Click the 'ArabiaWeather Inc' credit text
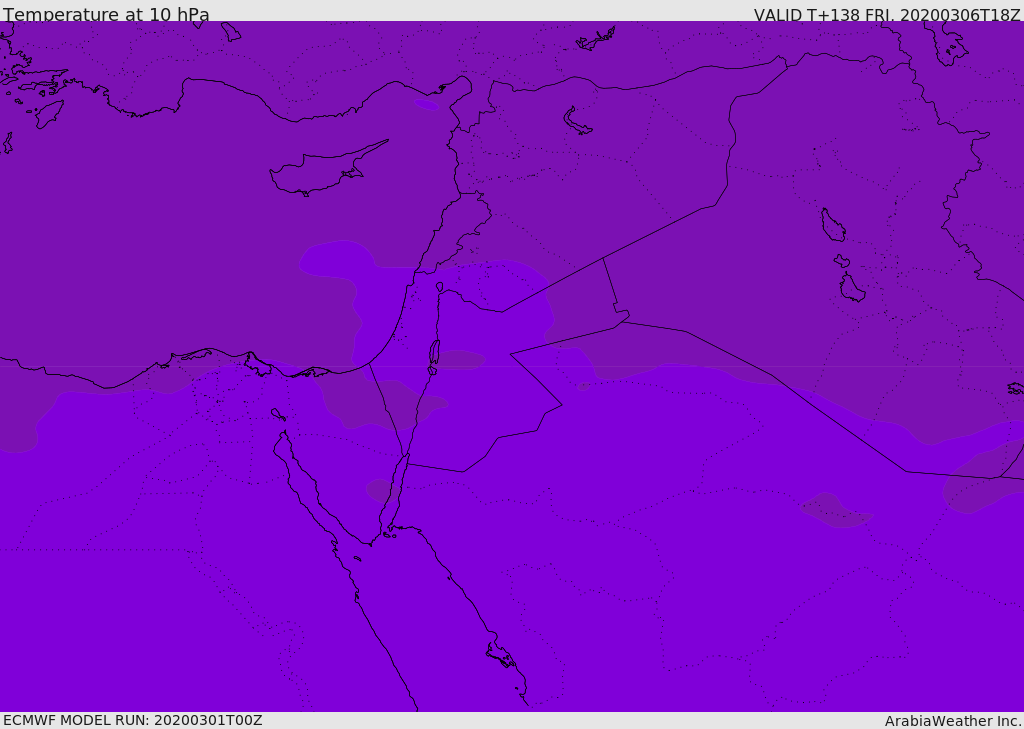The height and width of the screenshot is (729, 1024). tap(953, 721)
